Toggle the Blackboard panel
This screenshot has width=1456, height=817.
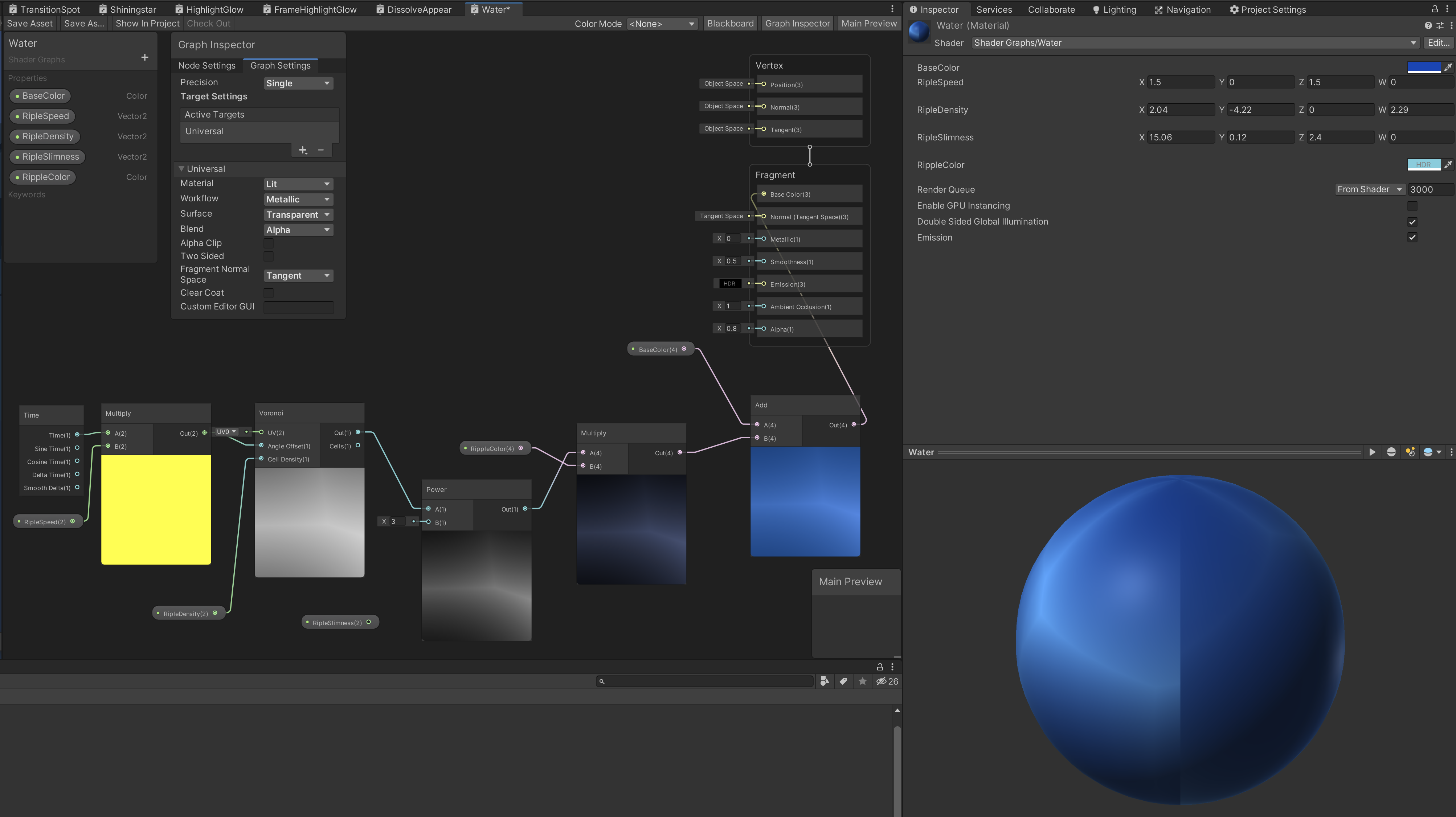pos(730,23)
